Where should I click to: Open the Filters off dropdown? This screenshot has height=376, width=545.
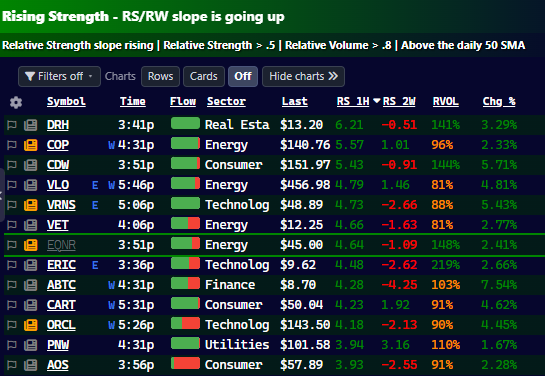point(59,76)
